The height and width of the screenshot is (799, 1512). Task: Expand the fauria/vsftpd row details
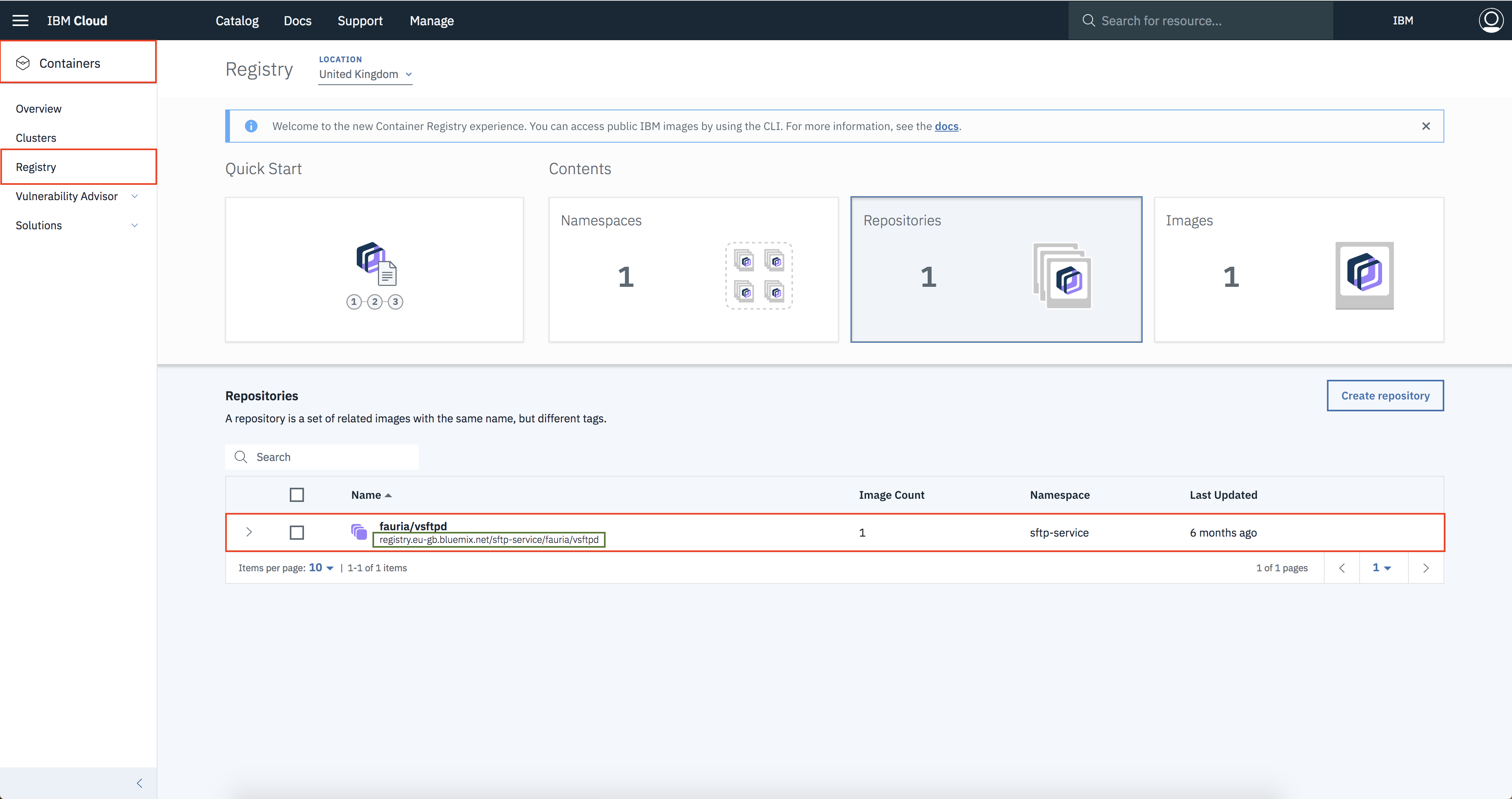(249, 532)
